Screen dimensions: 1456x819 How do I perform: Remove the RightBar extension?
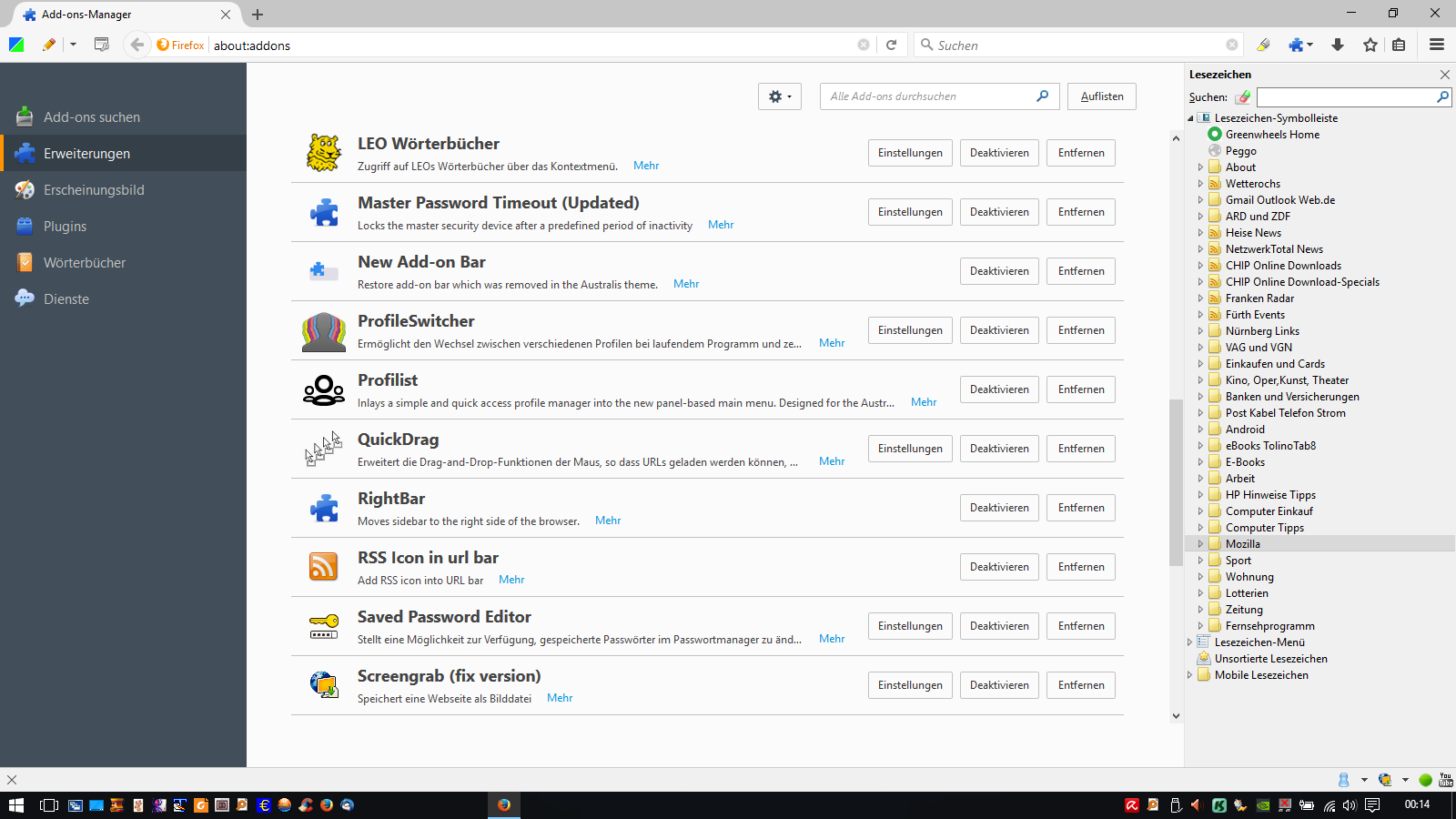pos(1081,508)
